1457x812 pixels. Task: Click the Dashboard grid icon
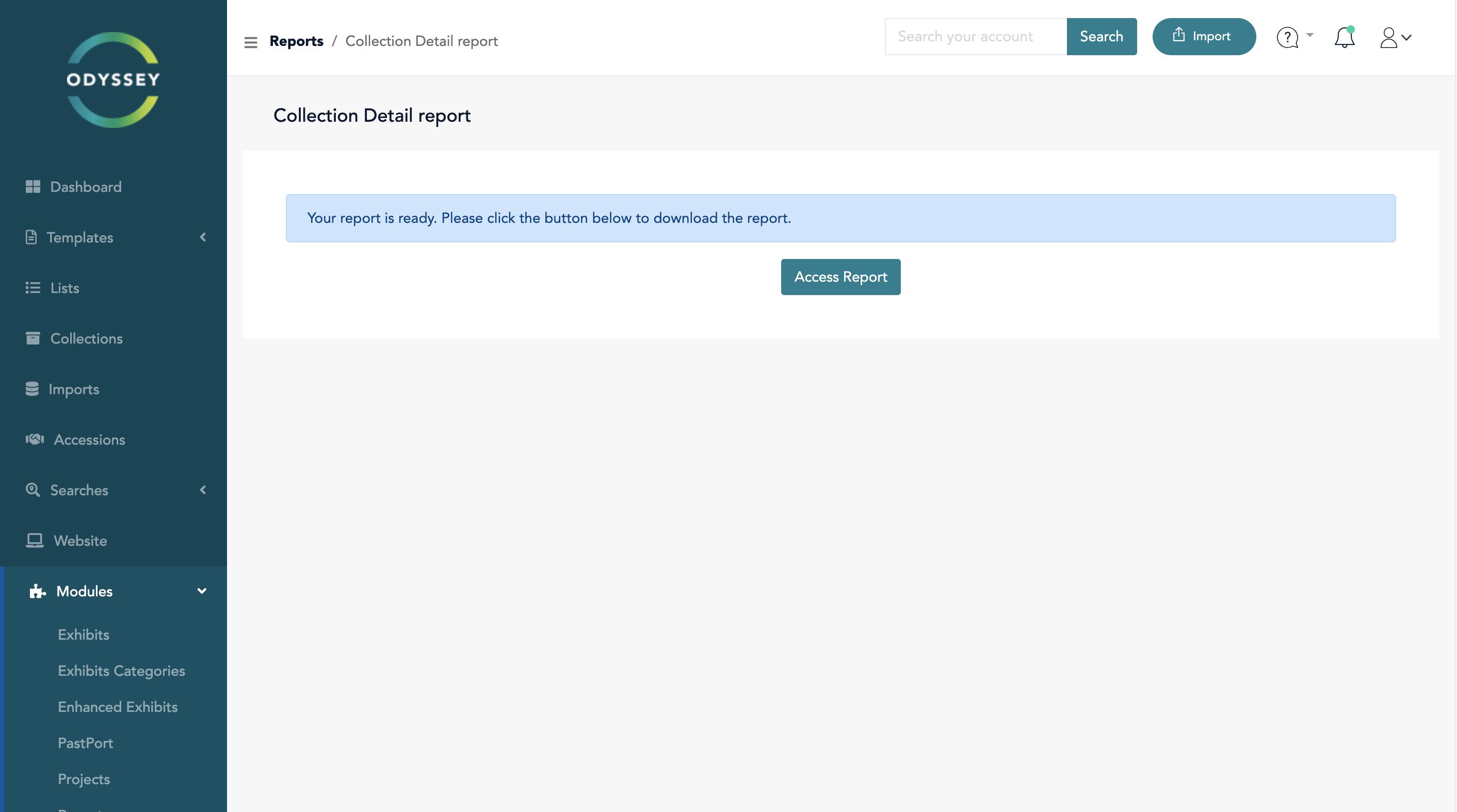click(x=33, y=187)
